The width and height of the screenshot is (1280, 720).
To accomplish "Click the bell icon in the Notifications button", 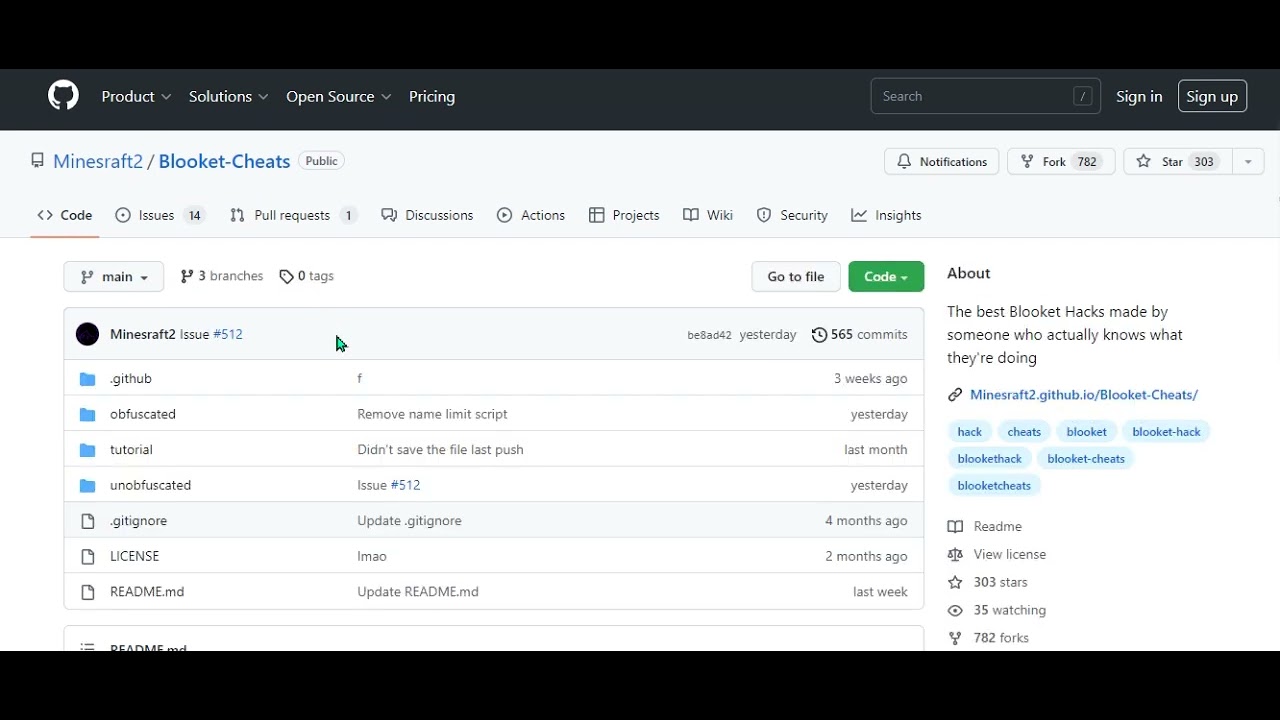I will [904, 162].
